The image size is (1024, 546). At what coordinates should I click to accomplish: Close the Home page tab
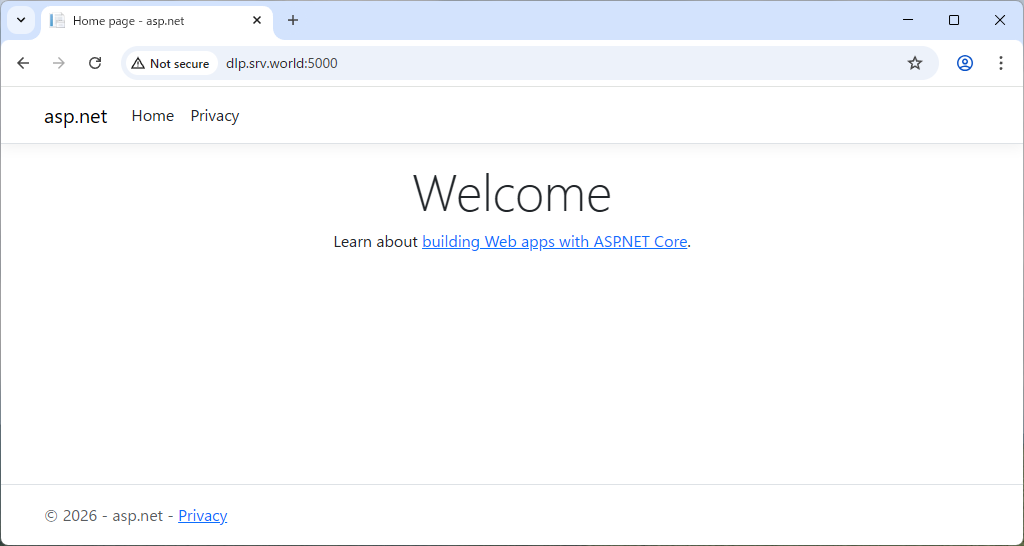point(257,20)
